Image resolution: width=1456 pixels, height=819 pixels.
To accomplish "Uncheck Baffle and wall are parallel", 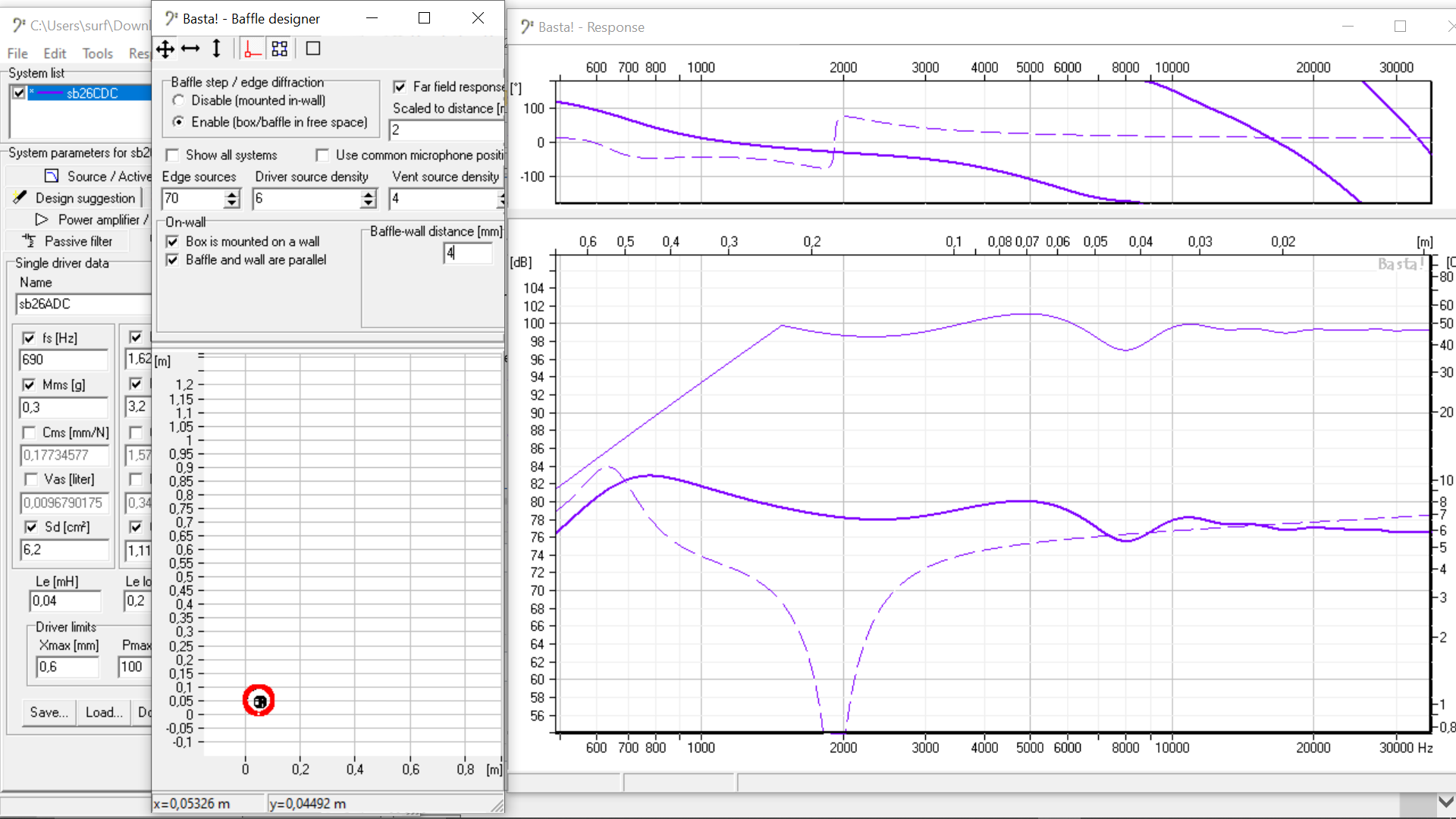I will pyautogui.click(x=172, y=260).
